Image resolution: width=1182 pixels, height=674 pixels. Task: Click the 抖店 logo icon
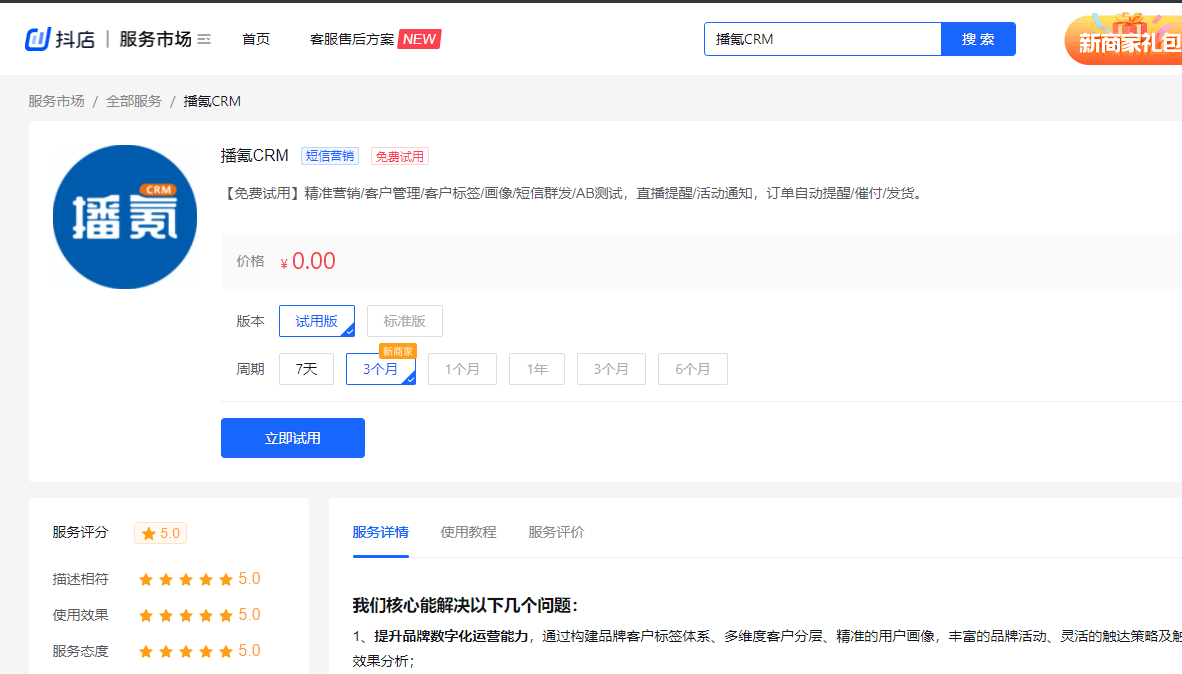38,39
